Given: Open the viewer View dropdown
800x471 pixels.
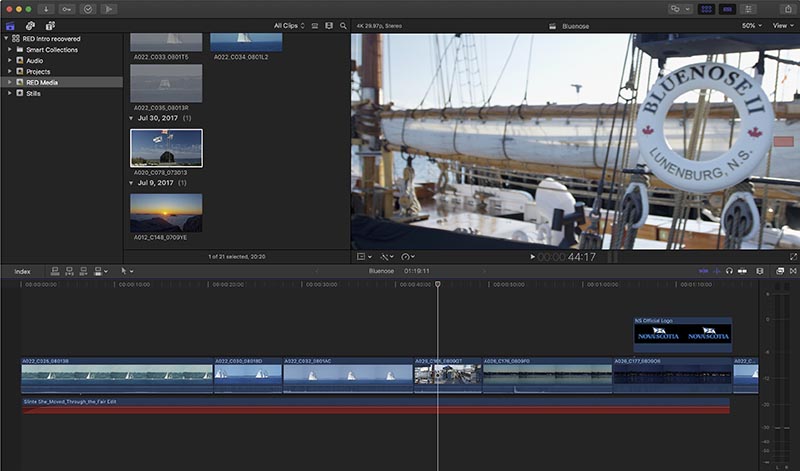Looking at the screenshot, I should pyautogui.click(x=783, y=26).
